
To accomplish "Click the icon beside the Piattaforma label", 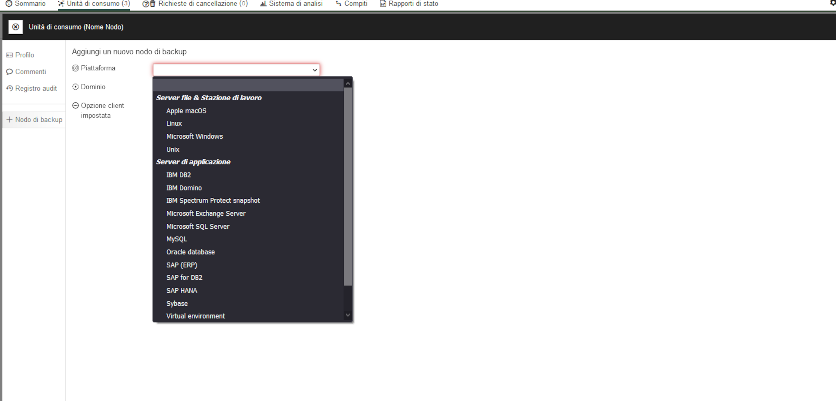I will [x=75, y=68].
